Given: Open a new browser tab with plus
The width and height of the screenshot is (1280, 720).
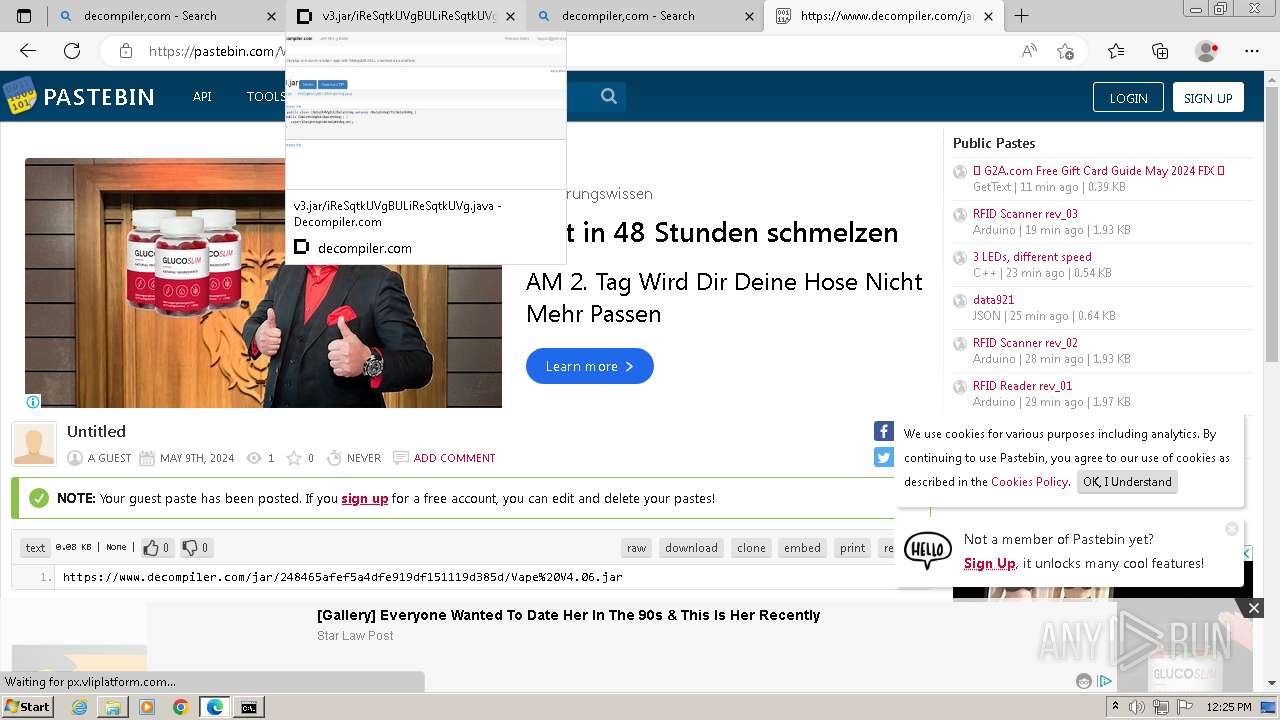Looking at the screenshot, I should coord(1021,16).
